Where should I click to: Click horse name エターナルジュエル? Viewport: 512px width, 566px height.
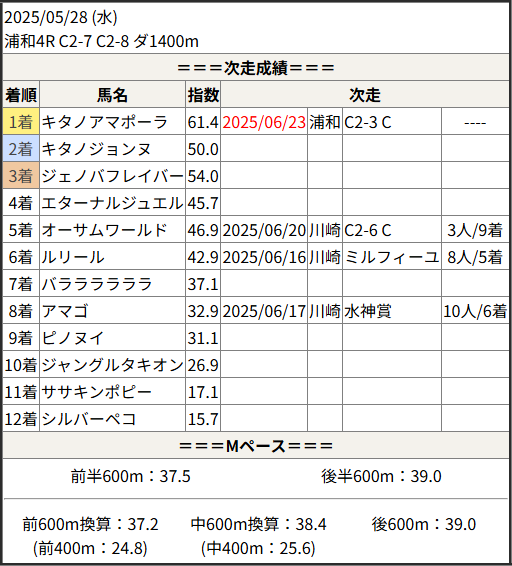(112, 203)
